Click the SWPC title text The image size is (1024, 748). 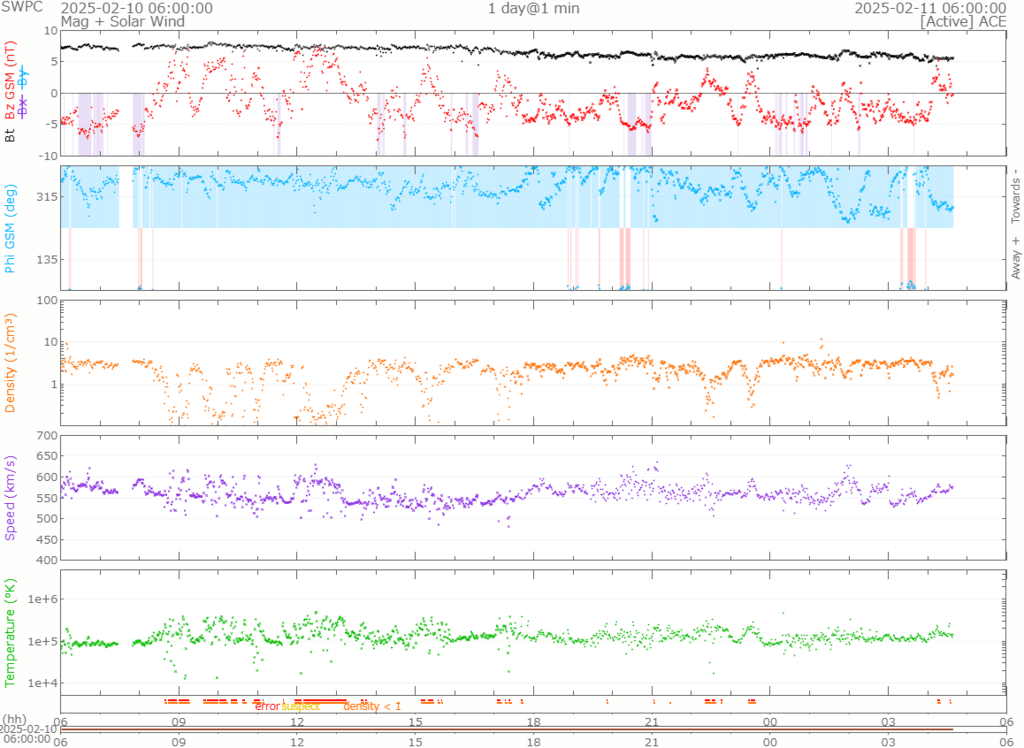click(21, 8)
